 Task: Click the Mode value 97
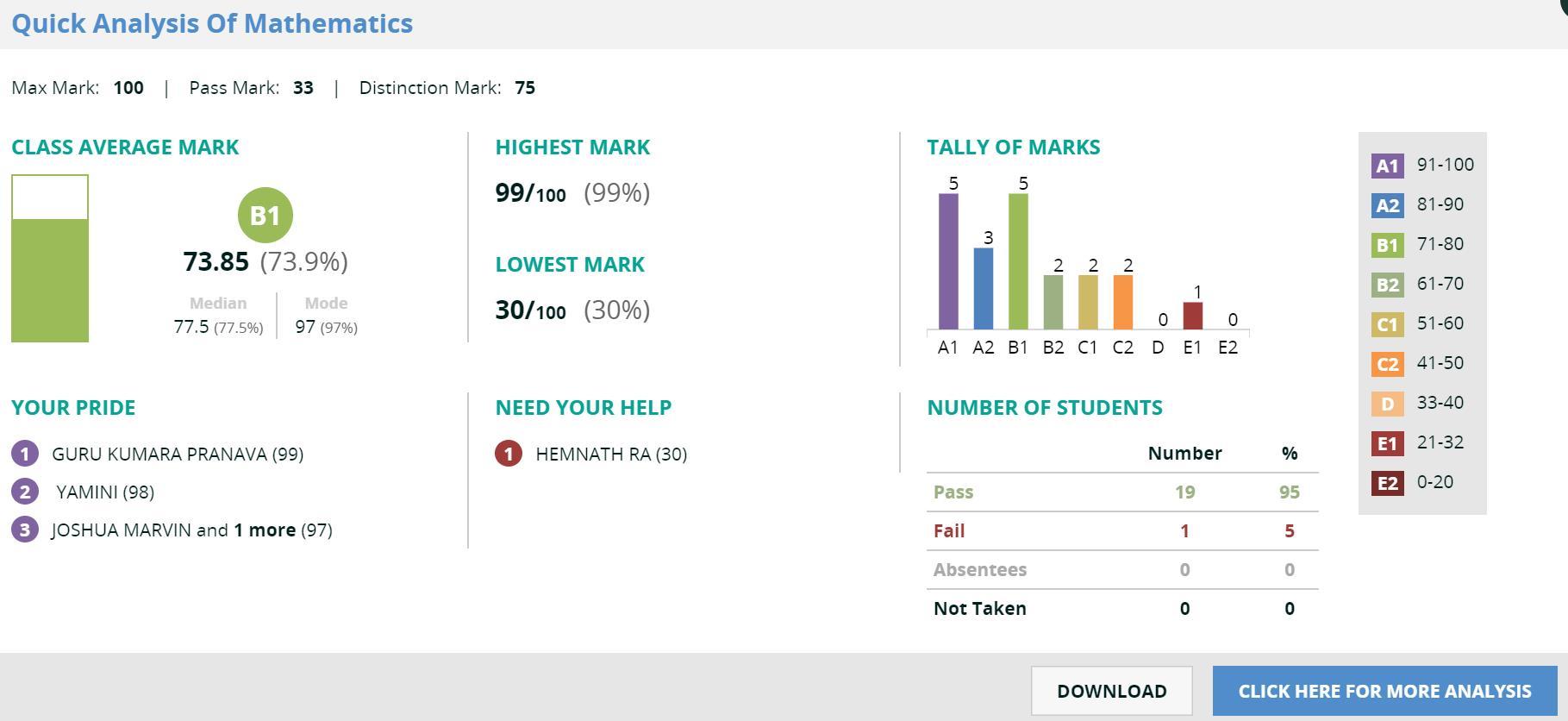pyautogui.click(x=305, y=327)
